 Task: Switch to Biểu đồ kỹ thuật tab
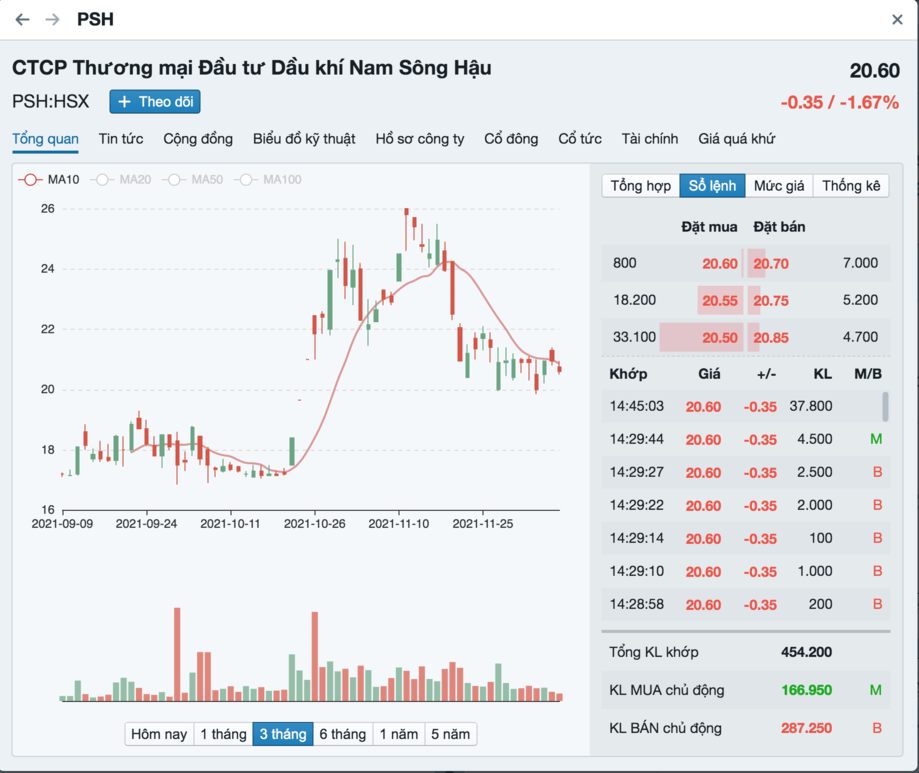pyautogui.click(x=304, y=139)
